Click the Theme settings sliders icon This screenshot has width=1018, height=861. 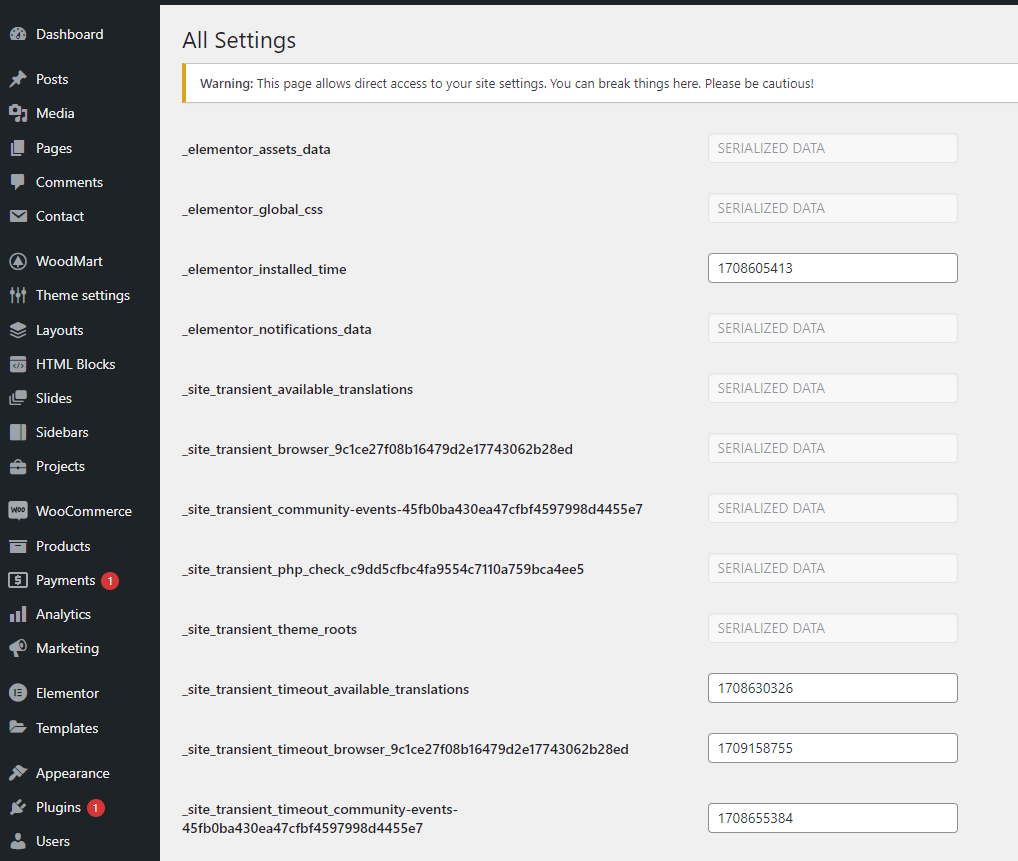(18, 295)
